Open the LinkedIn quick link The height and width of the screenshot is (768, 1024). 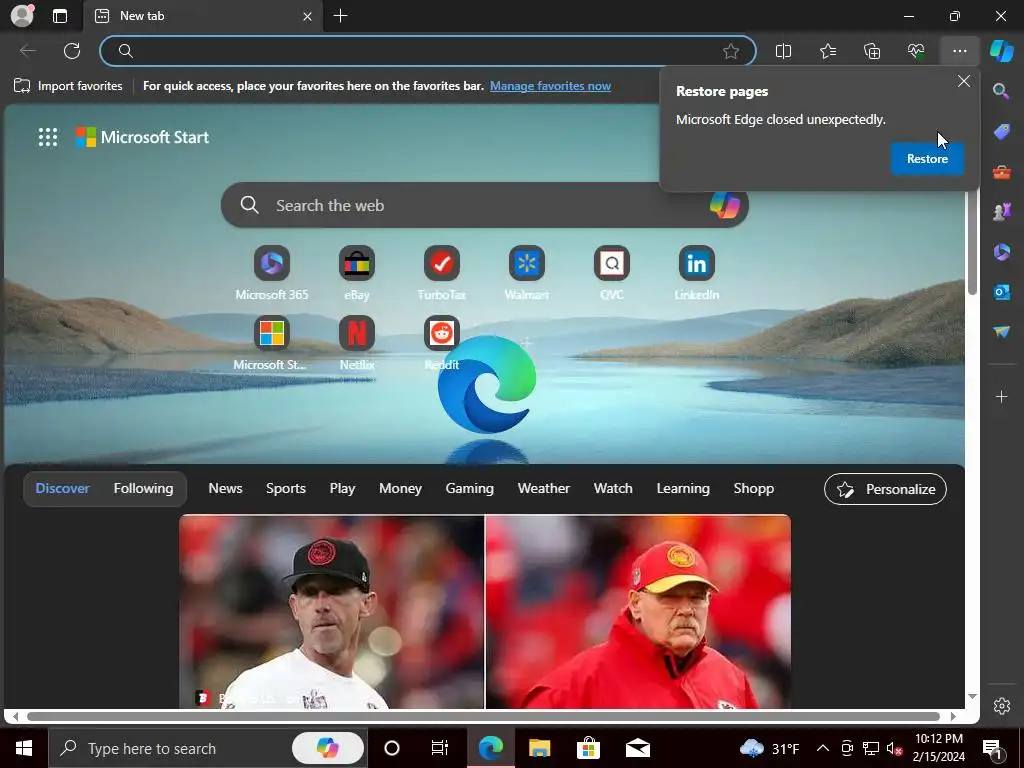click(696, 273)
